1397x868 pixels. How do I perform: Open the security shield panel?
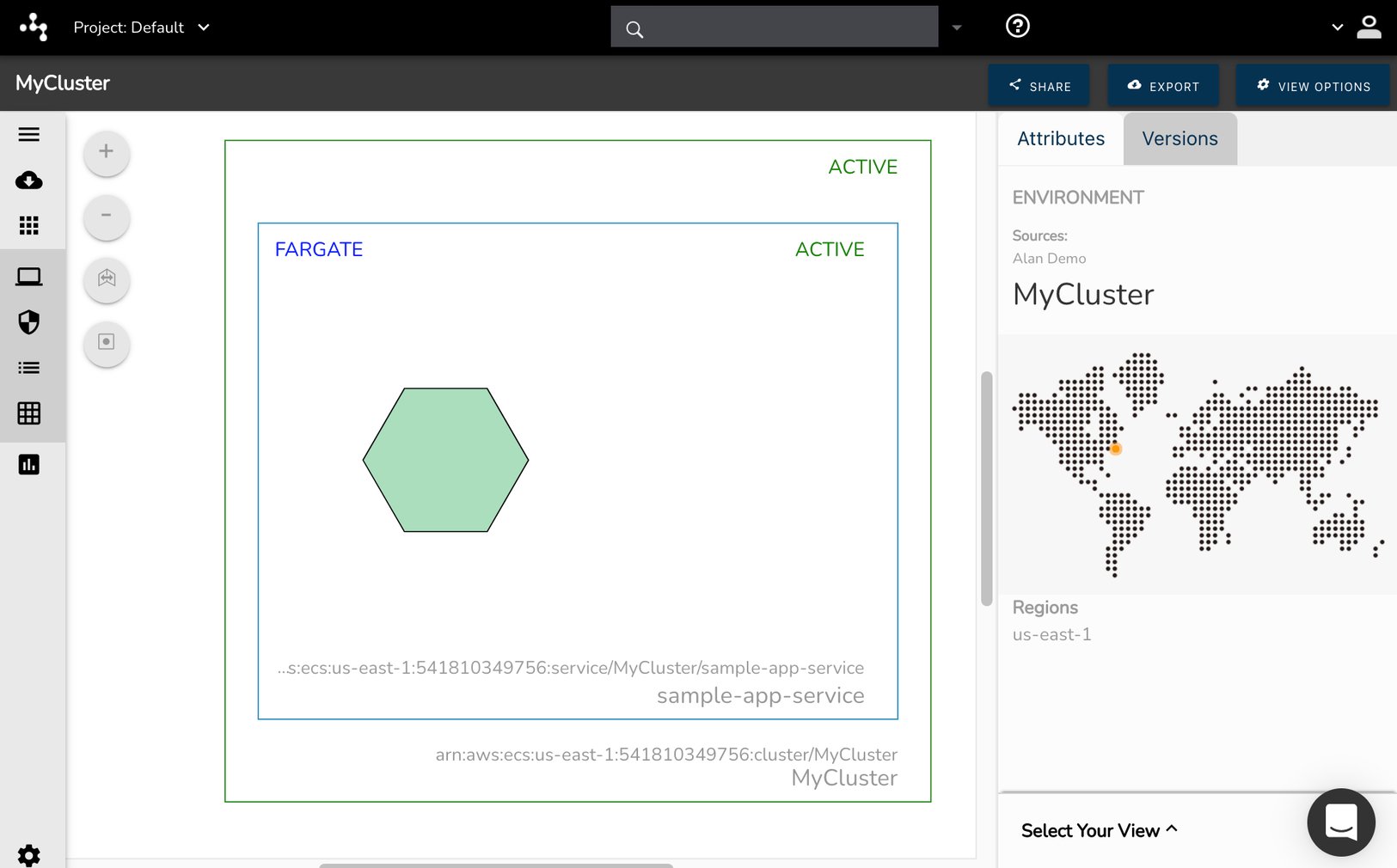(x=29, y=322)
